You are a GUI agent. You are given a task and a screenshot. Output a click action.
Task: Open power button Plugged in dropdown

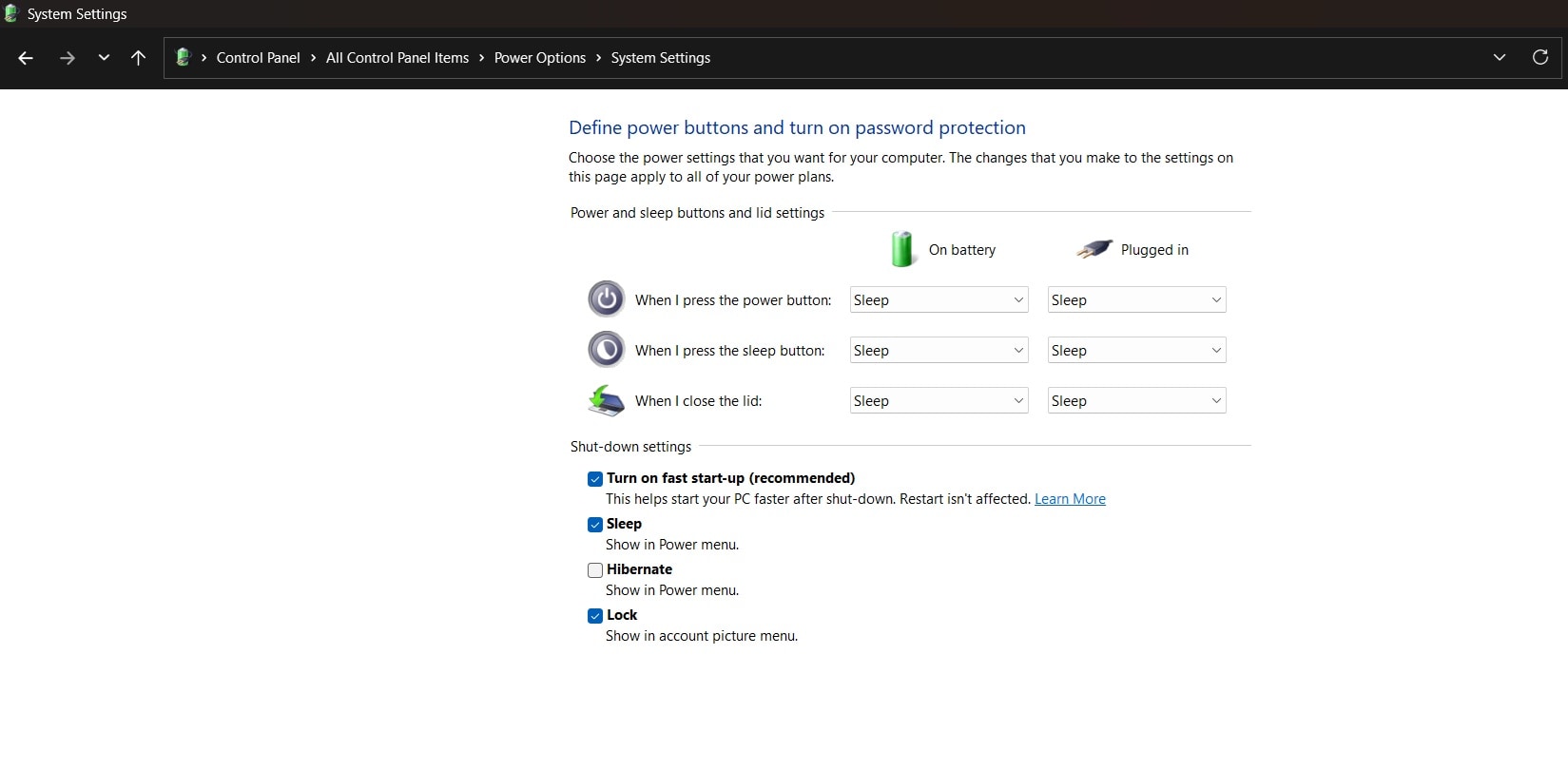(1136, 299)
